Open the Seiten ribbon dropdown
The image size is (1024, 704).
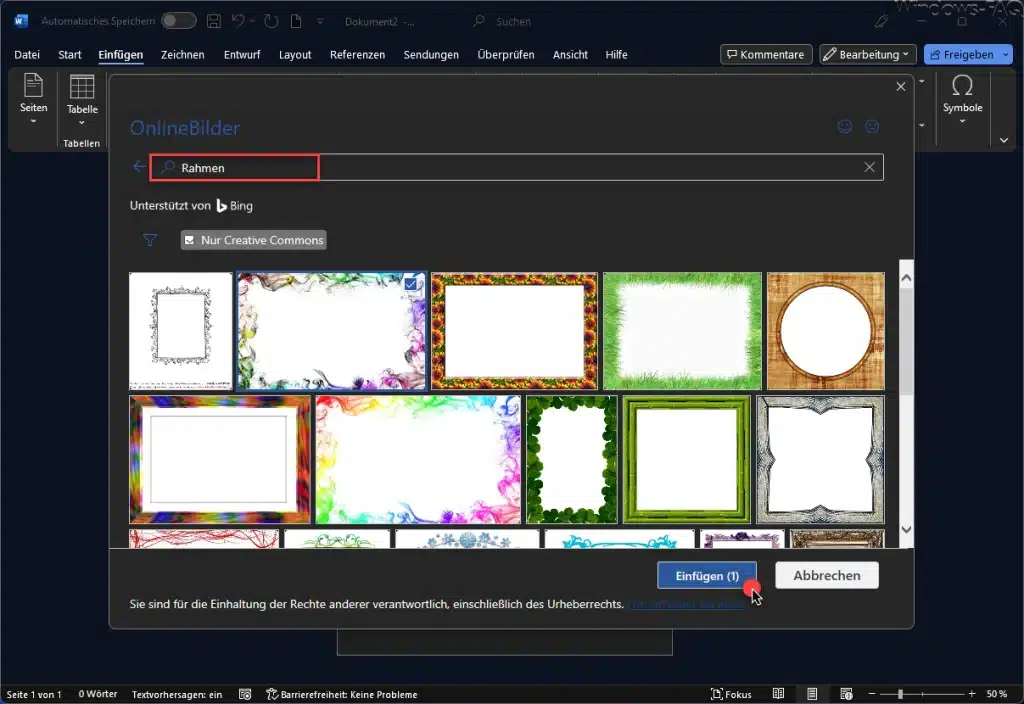click(x=33, y=99)
